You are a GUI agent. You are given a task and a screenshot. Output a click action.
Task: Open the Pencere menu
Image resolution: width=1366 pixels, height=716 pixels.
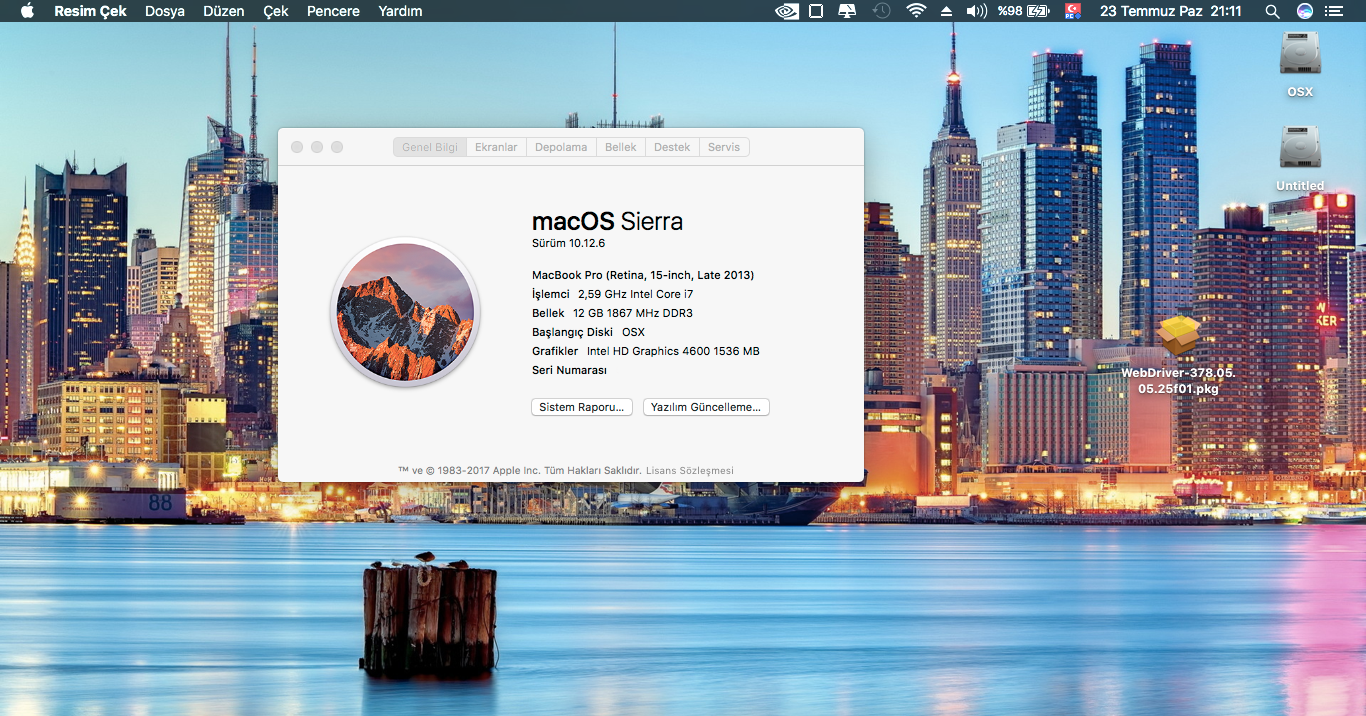tap(333, 11)
